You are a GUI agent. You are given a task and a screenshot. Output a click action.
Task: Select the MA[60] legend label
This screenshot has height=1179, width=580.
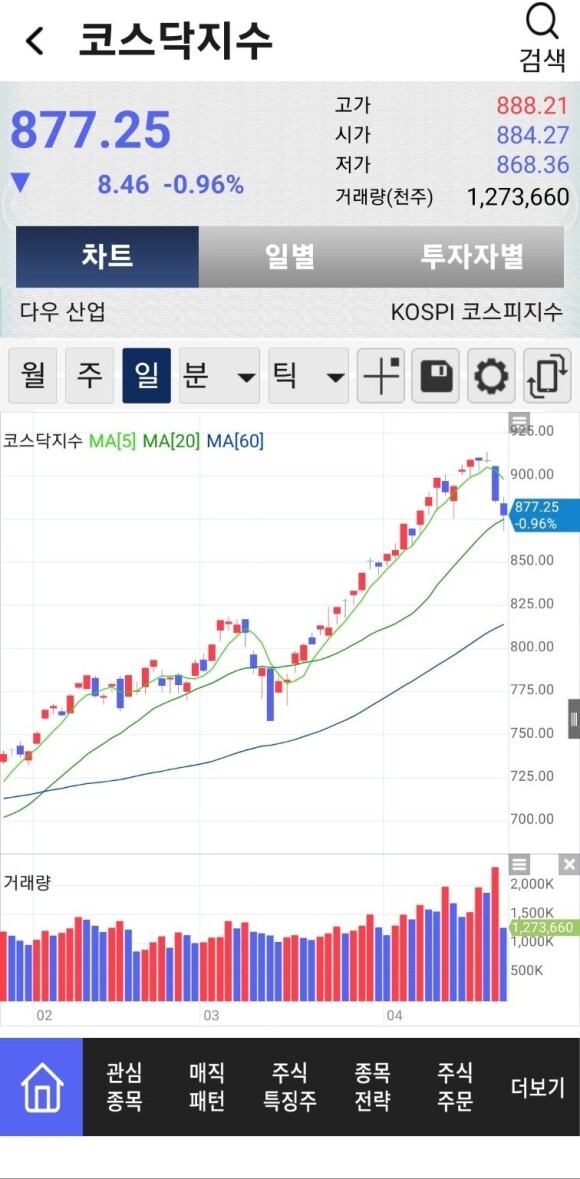235,441
